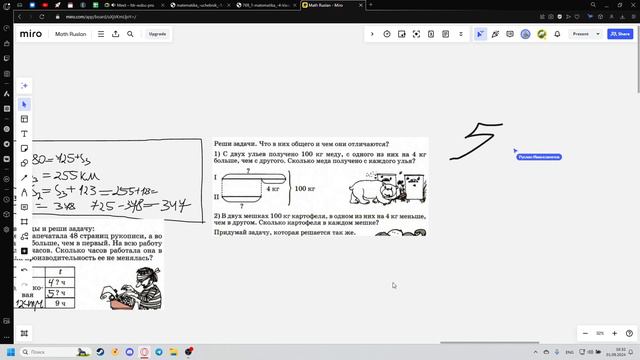Open the help question mark button
640x360 pixels.
(629, 333)
